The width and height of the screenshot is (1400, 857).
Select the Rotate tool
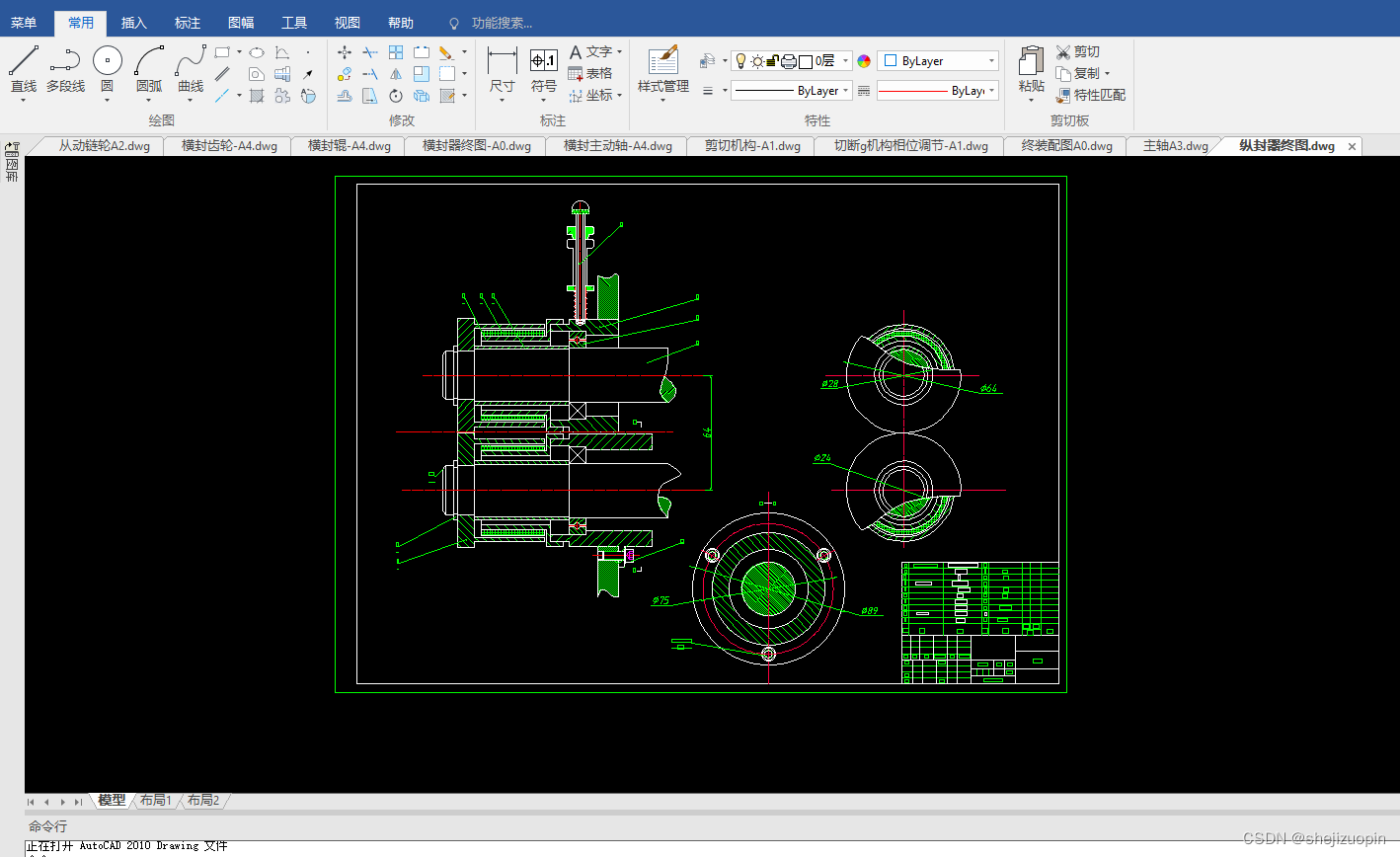[396, 96]
